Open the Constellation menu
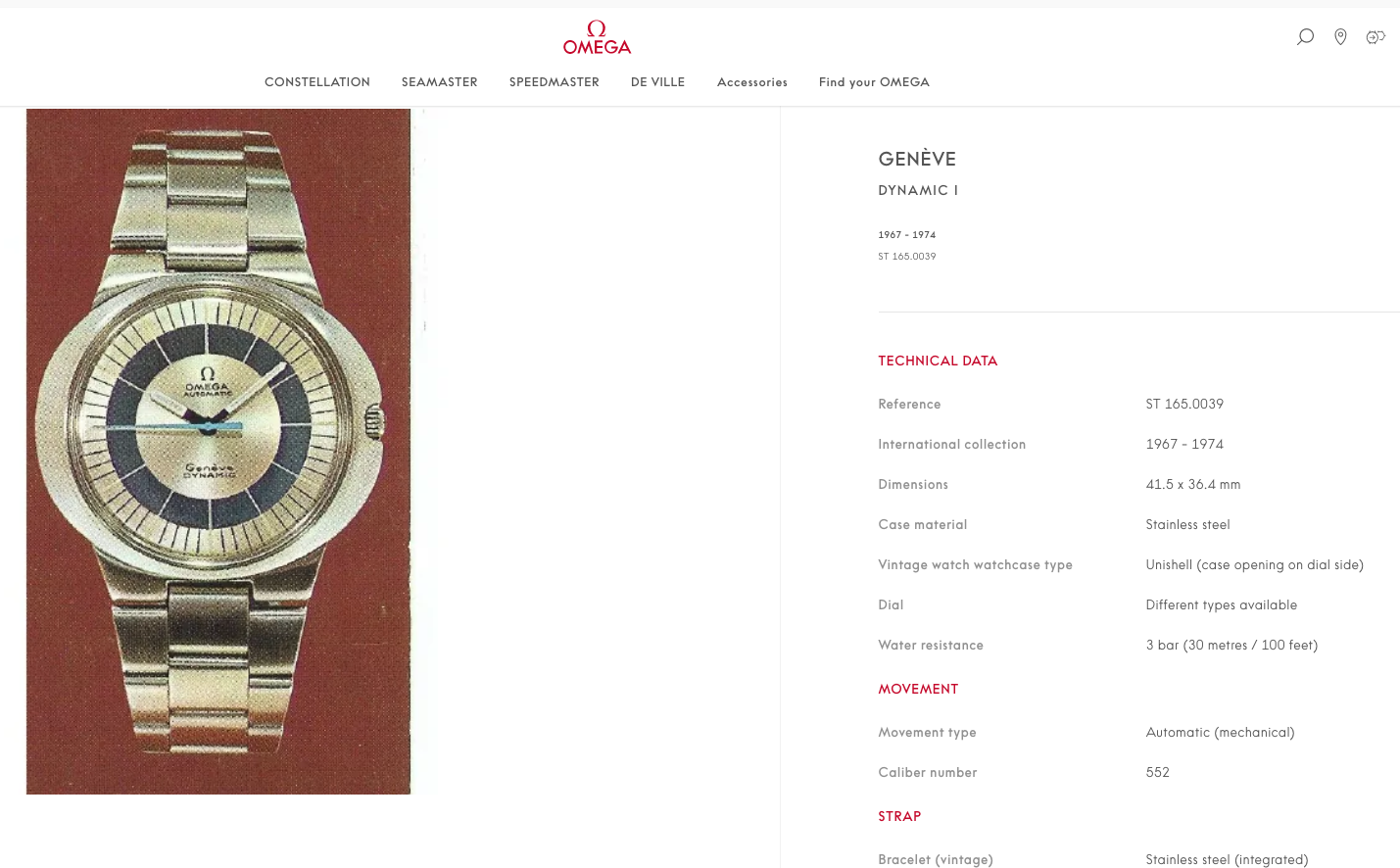This screenshot has width=1400, height=868. pyautogui.click(x=317, y=82)
